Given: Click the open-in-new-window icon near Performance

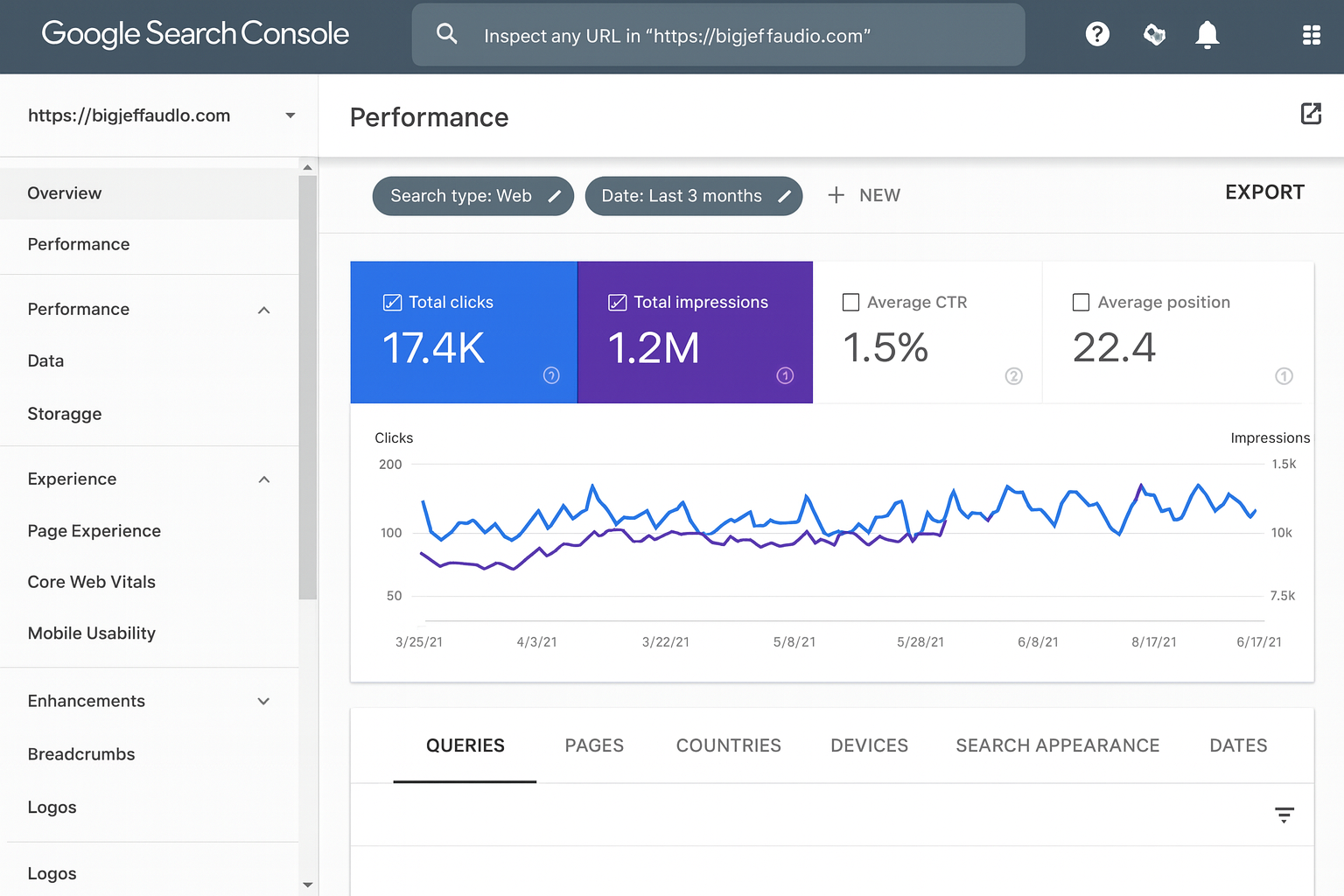Looking at the screenshot, I should tap(1310, 114).
